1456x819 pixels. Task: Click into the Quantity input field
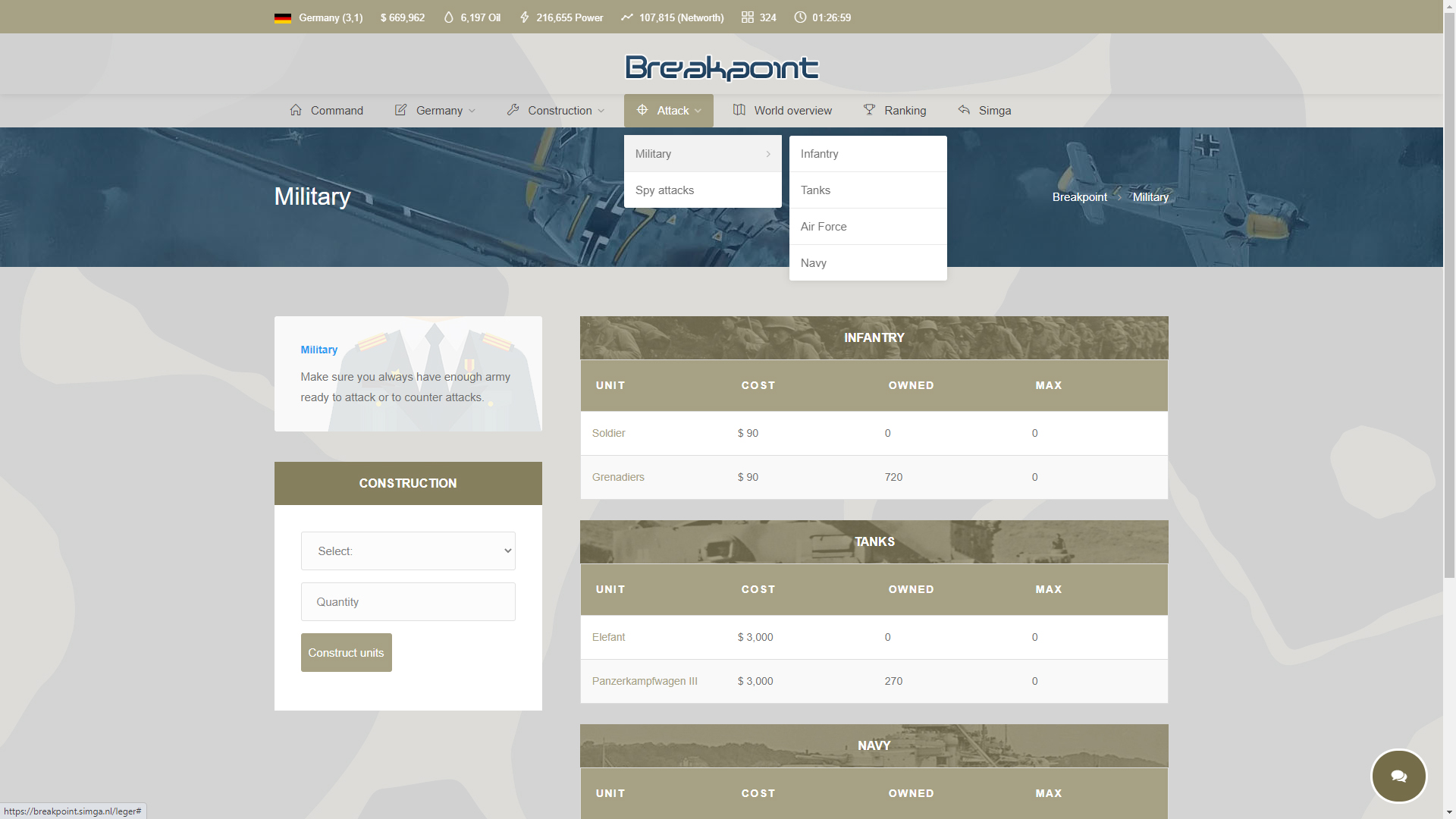click(x=408, y=601)
